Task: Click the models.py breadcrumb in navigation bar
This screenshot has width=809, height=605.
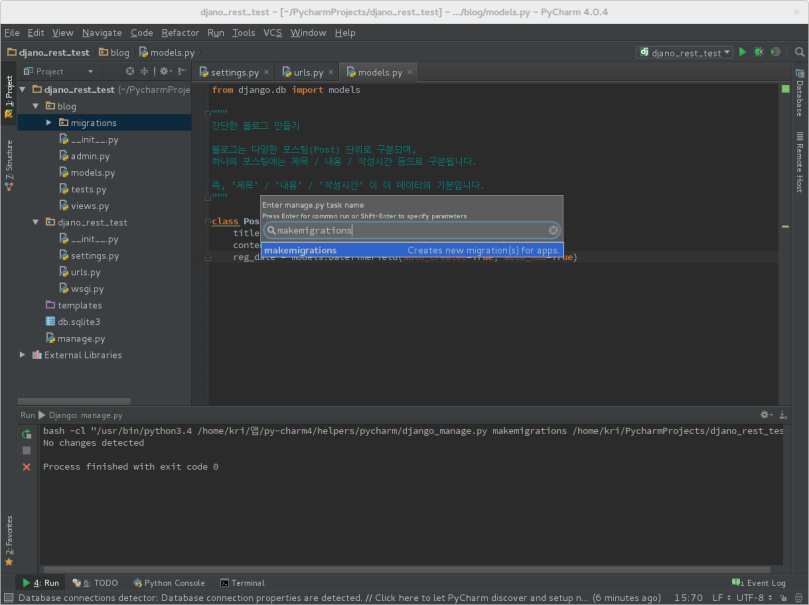Action: 167,52
